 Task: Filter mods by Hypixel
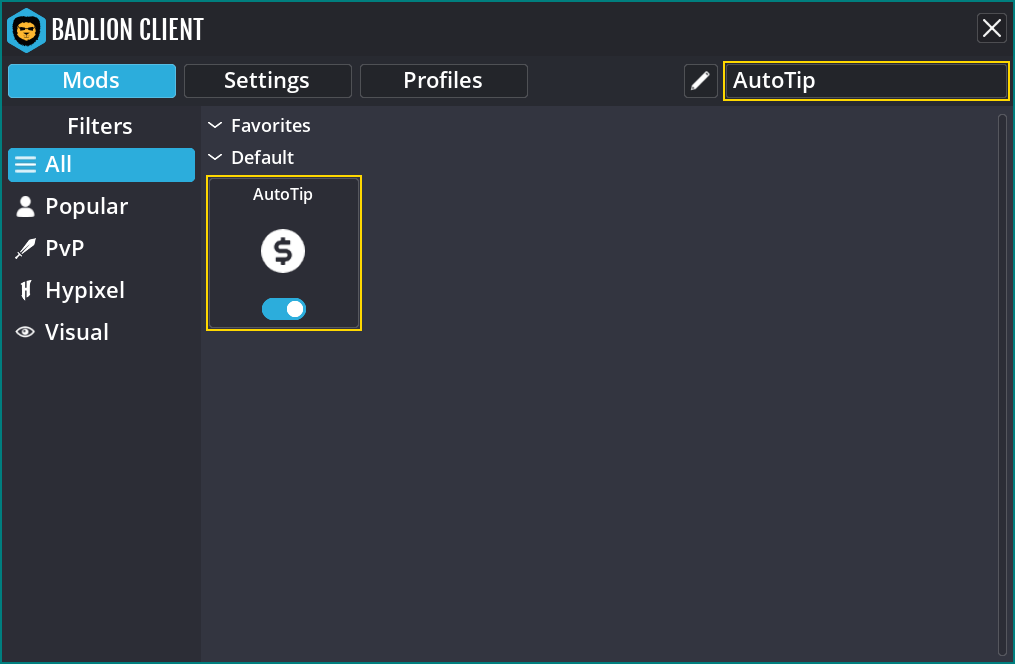[x=101, y=291]
